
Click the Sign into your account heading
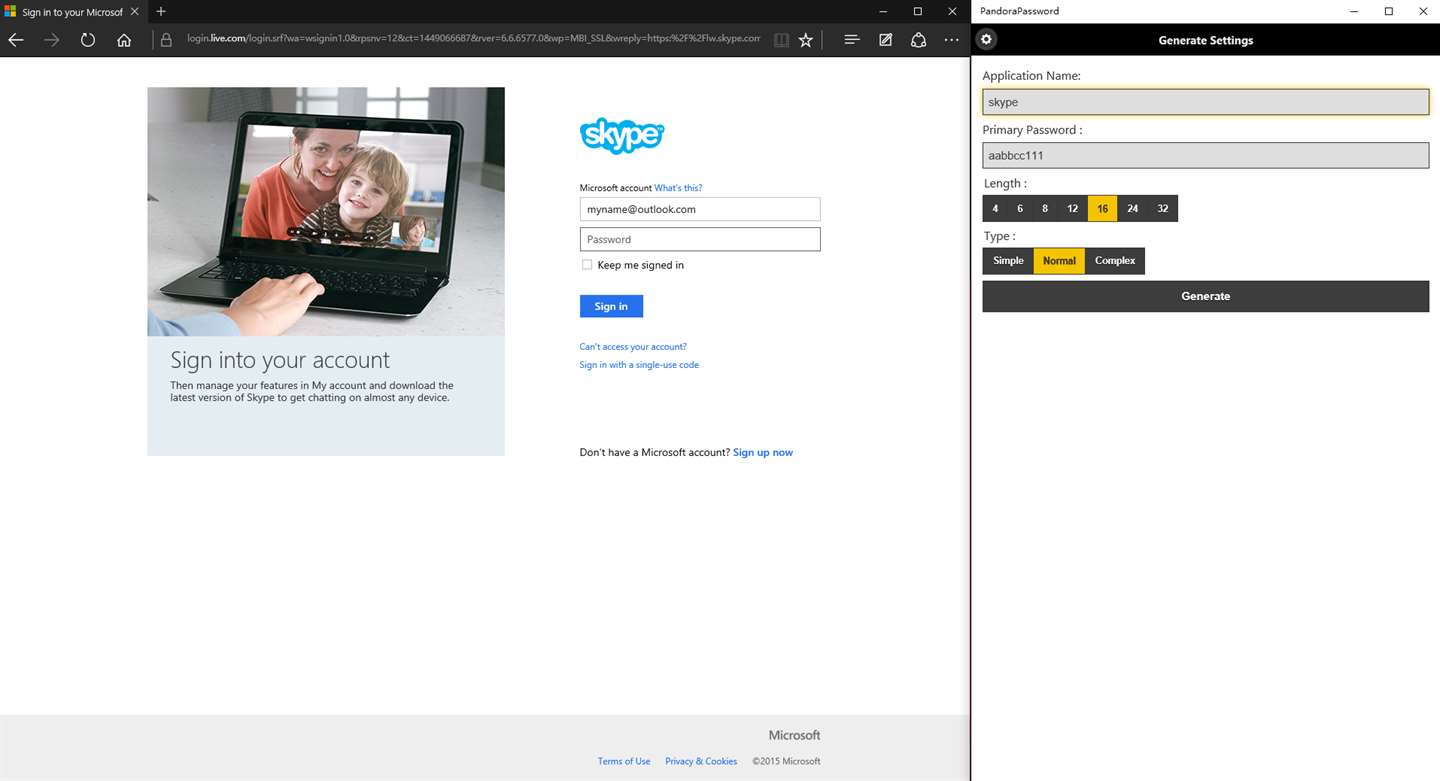tap(280, 360)
